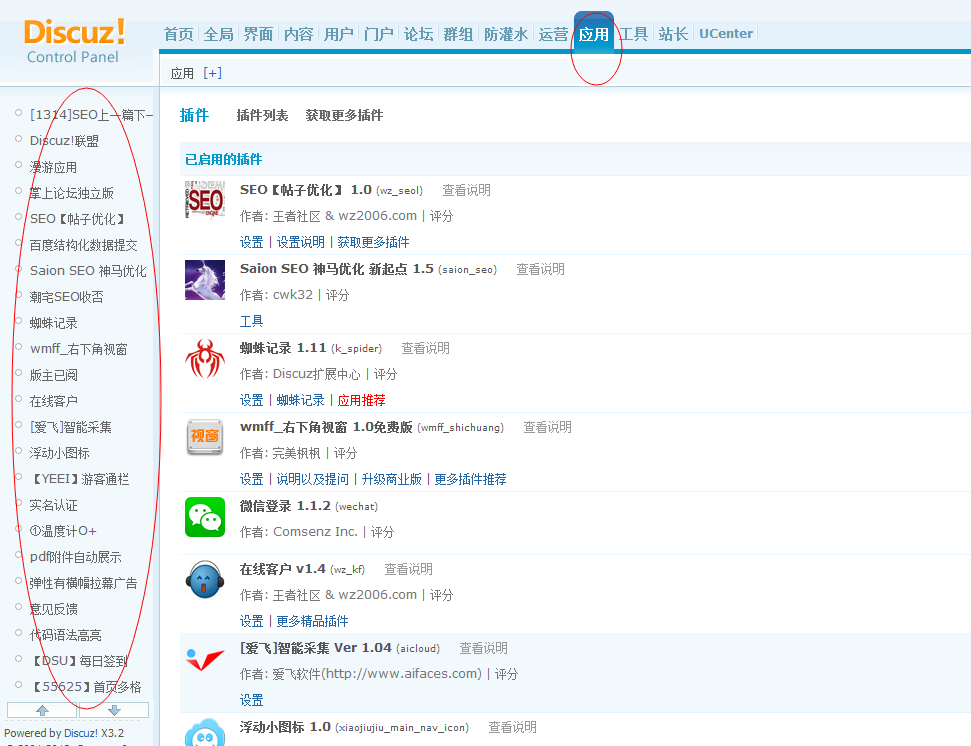This screenshot has width=971, height=746.
Task: Click 设置 under 爱飞智能采集 plugin
Action: tap(251, 700)
